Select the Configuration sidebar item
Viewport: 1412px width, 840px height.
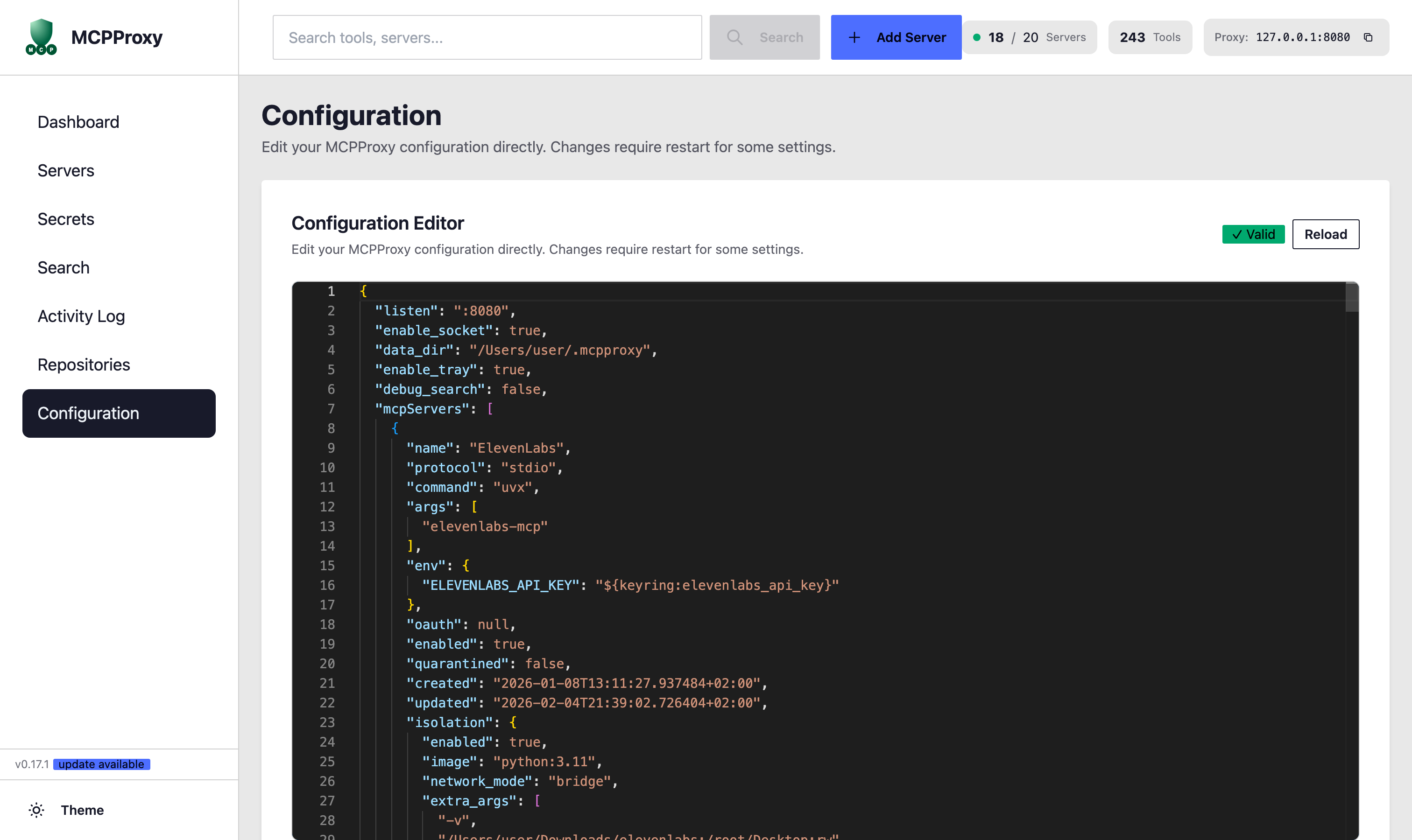pos(119,413)
